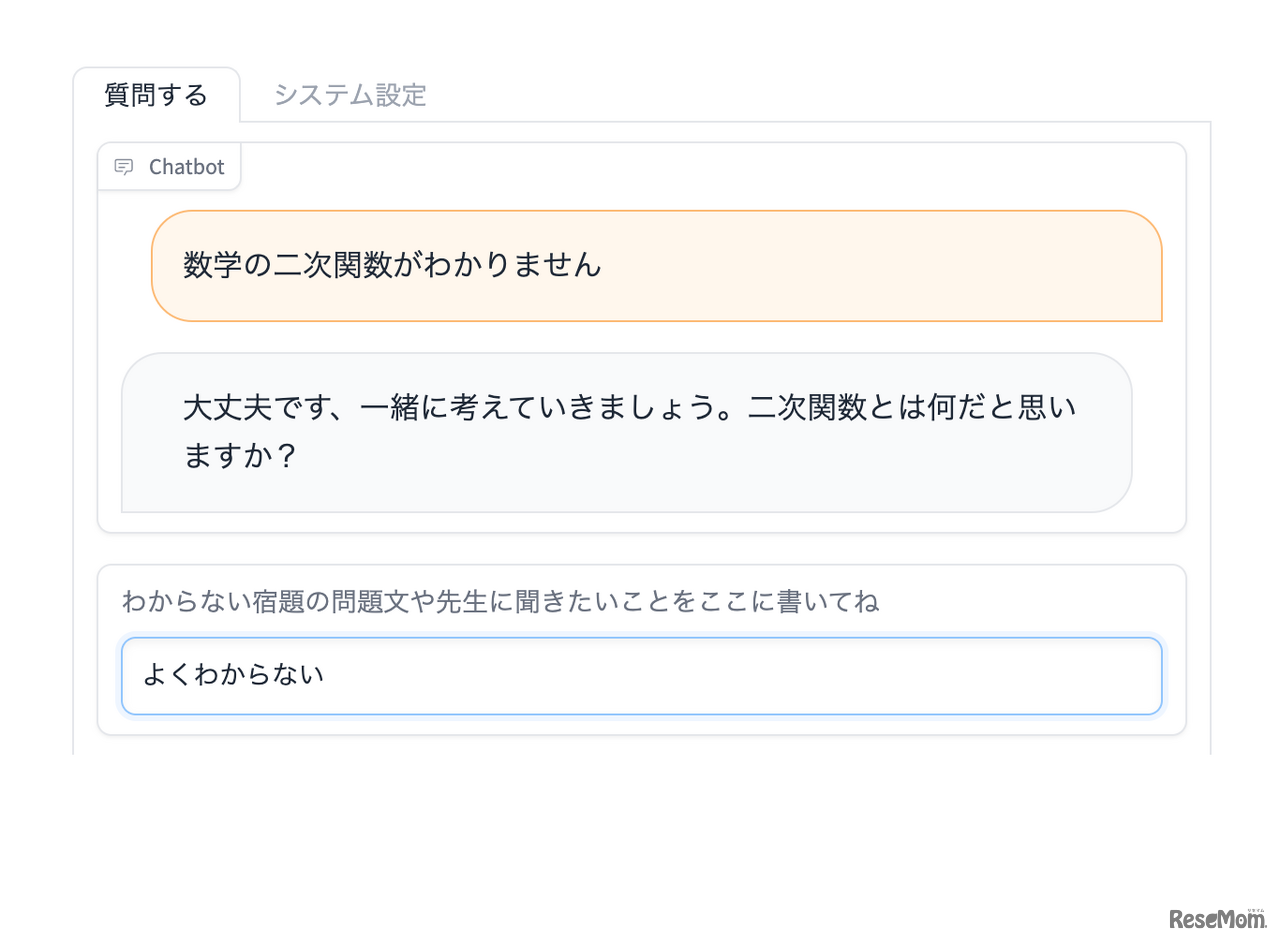Select the orange user message bubble
The width and height of the screenshot is (1280, 942).
pos(656,266)
